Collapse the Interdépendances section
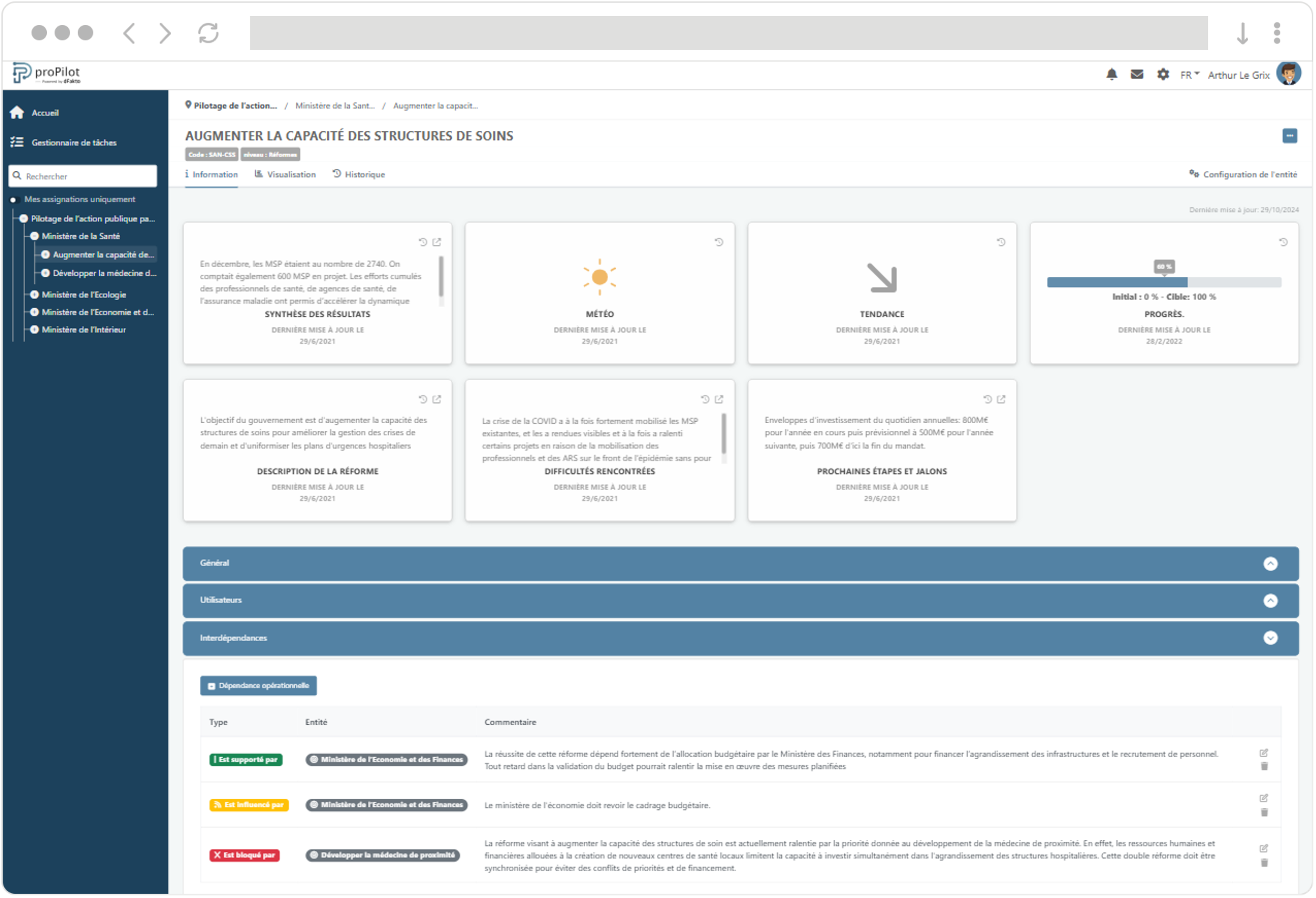Screen dimensions: 1316x898 (x=1270, y=638)
